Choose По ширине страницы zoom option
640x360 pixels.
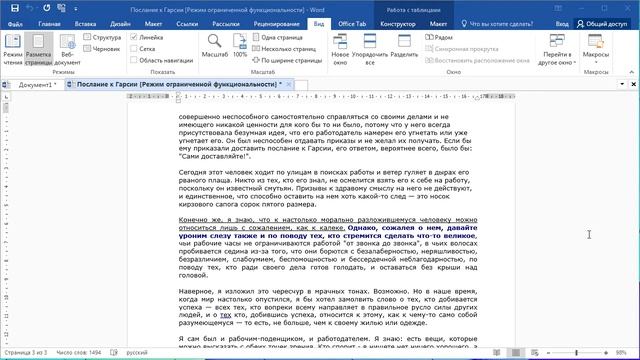(287, 60)
